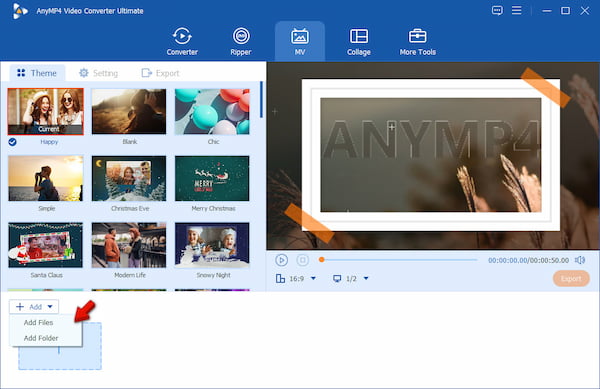
Task: Select the Christmas Eve theme thumbnail
Action: (129, 178)
